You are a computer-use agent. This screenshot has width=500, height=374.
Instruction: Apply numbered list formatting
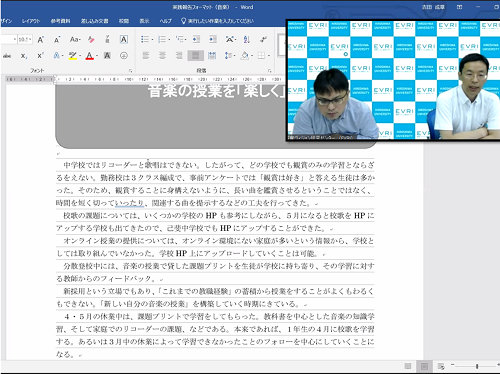(x=162, y=39)
